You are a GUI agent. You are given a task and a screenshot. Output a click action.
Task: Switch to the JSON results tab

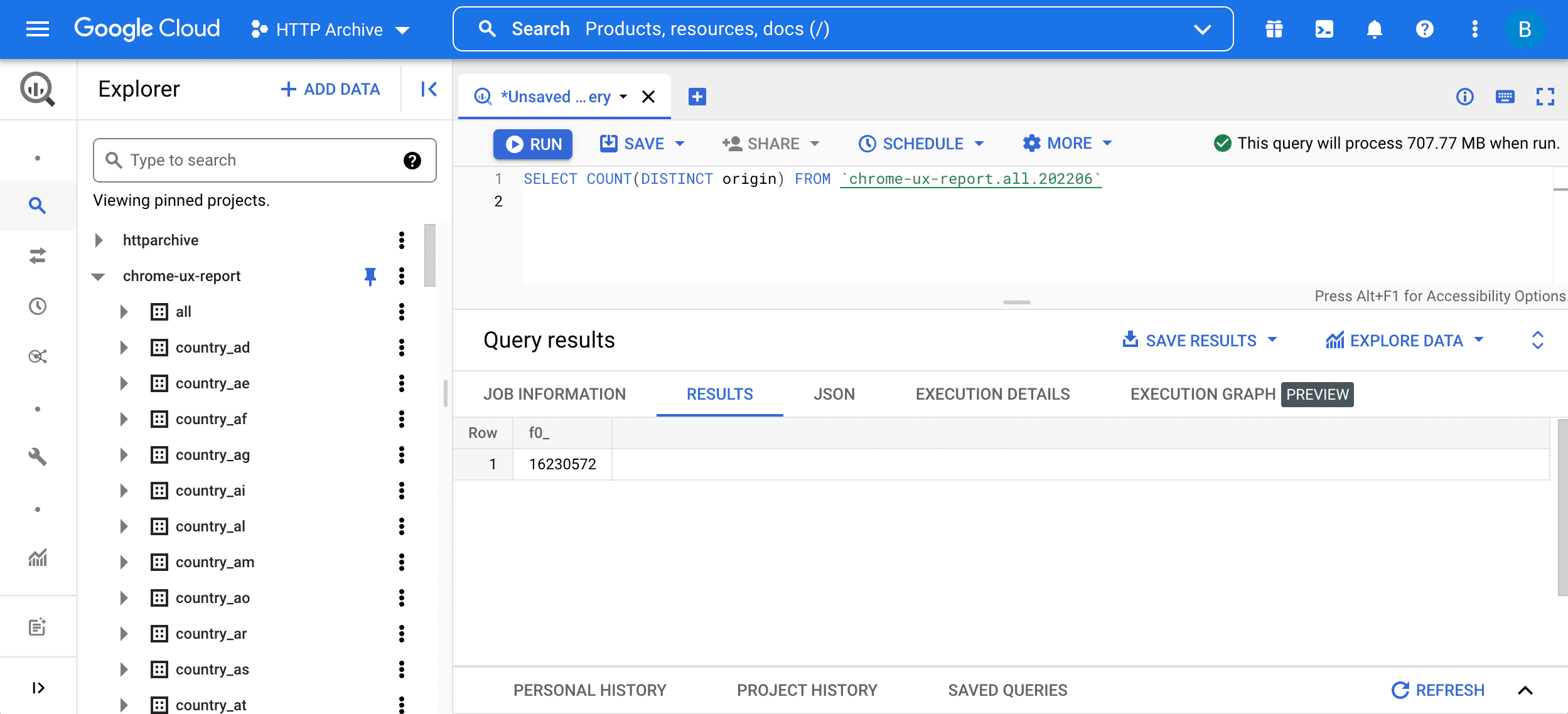point(834,393)
